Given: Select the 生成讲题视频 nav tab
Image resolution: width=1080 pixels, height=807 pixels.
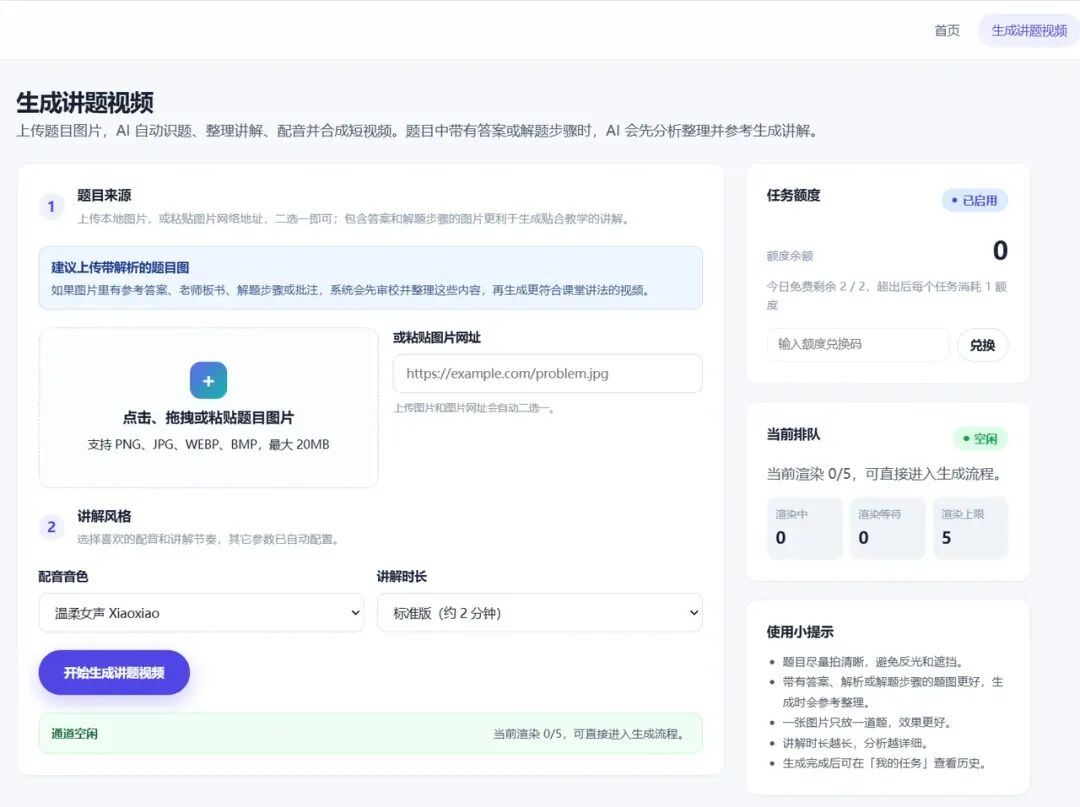Looking at the screenshot, I should point(1029,30).
